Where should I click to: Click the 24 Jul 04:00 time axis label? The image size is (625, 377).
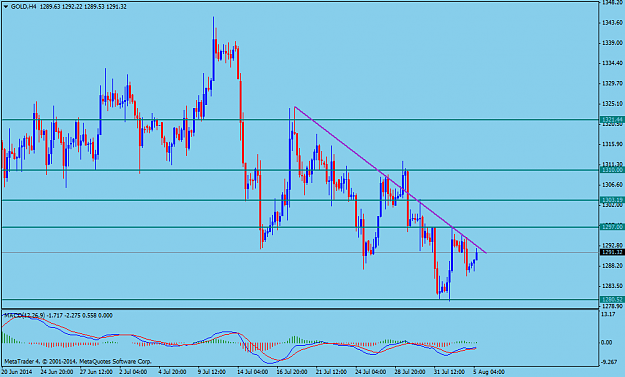pos(371,372)
